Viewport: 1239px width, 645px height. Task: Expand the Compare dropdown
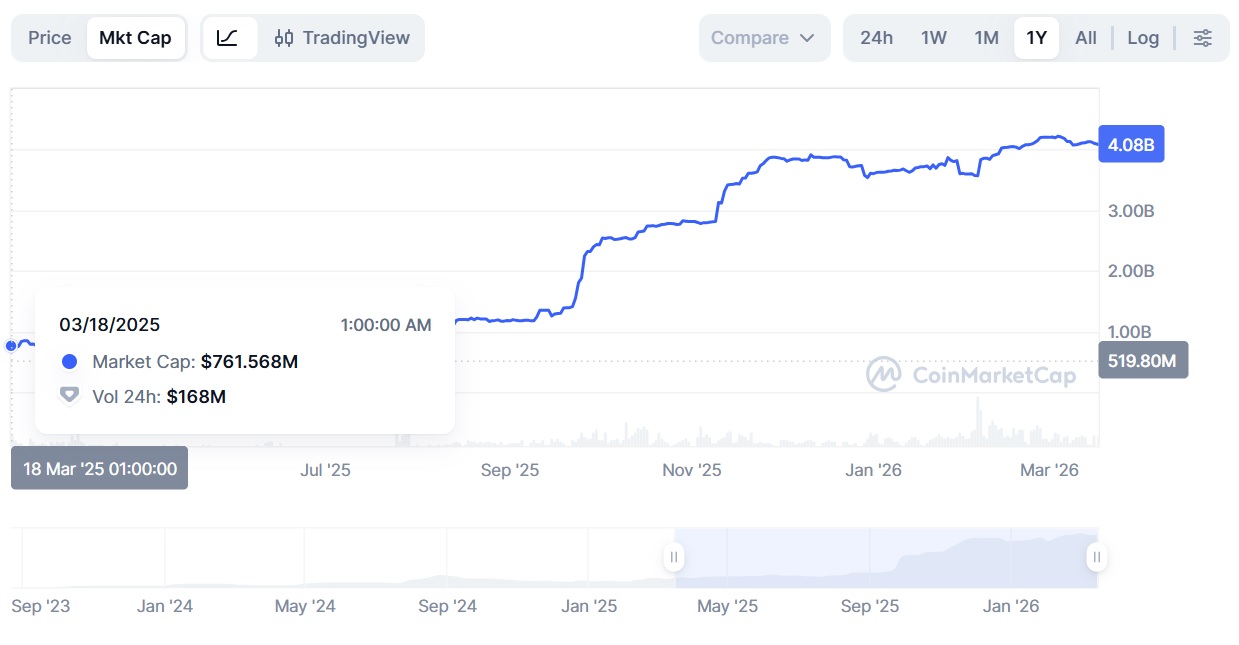point(764,38)
